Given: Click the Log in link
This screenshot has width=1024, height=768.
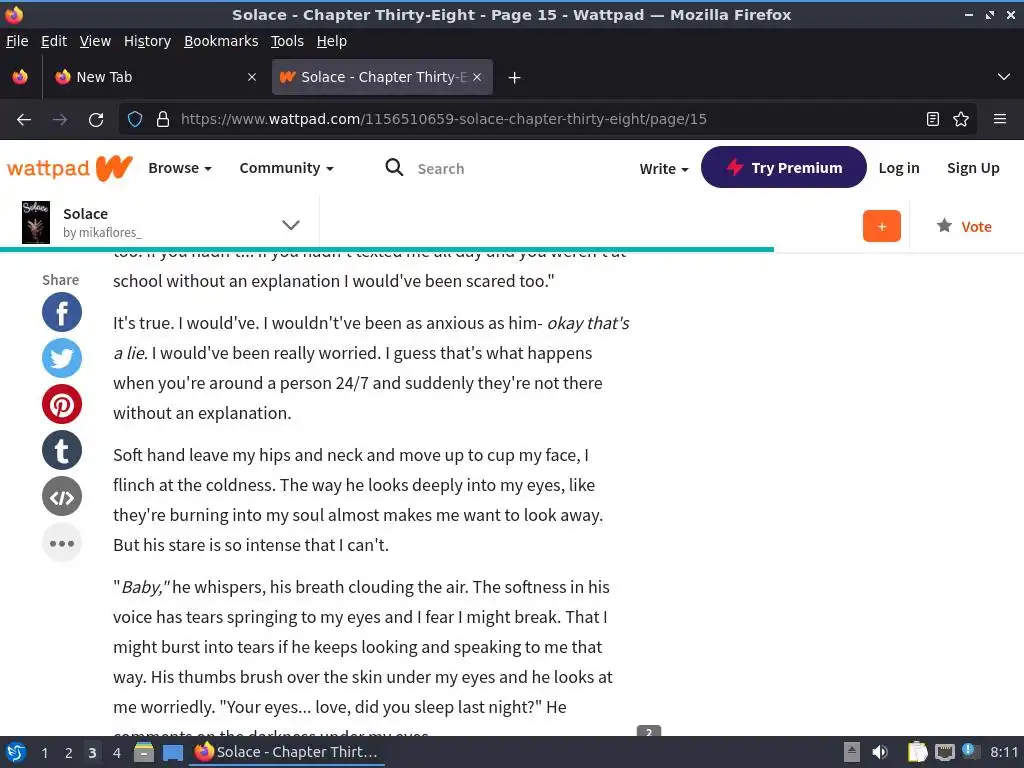Looking at the screenshot, I should click(899, 168).
